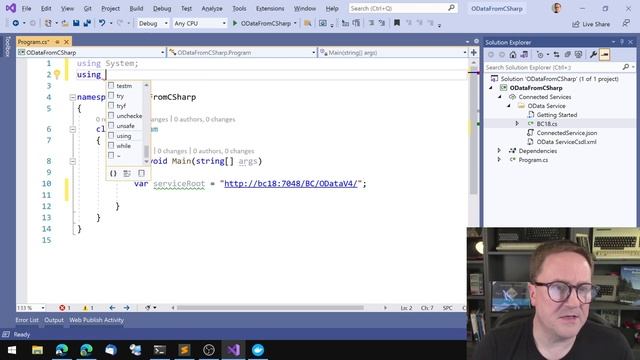640x360 pixels.
Task: Open File Explorer from the taskbar
Action: pos(38,350)
